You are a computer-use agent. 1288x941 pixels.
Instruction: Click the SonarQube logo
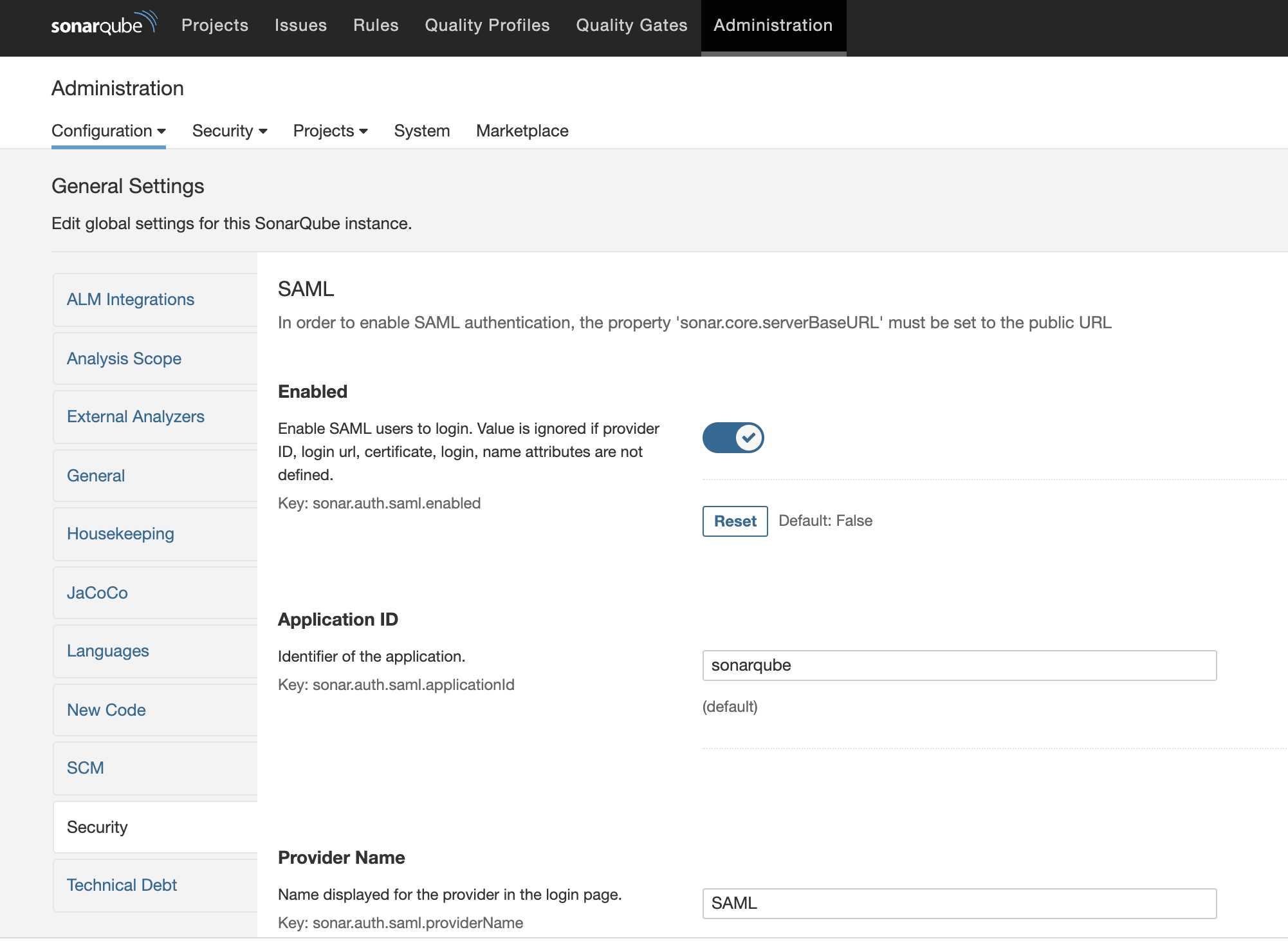[x=104, y=24]
